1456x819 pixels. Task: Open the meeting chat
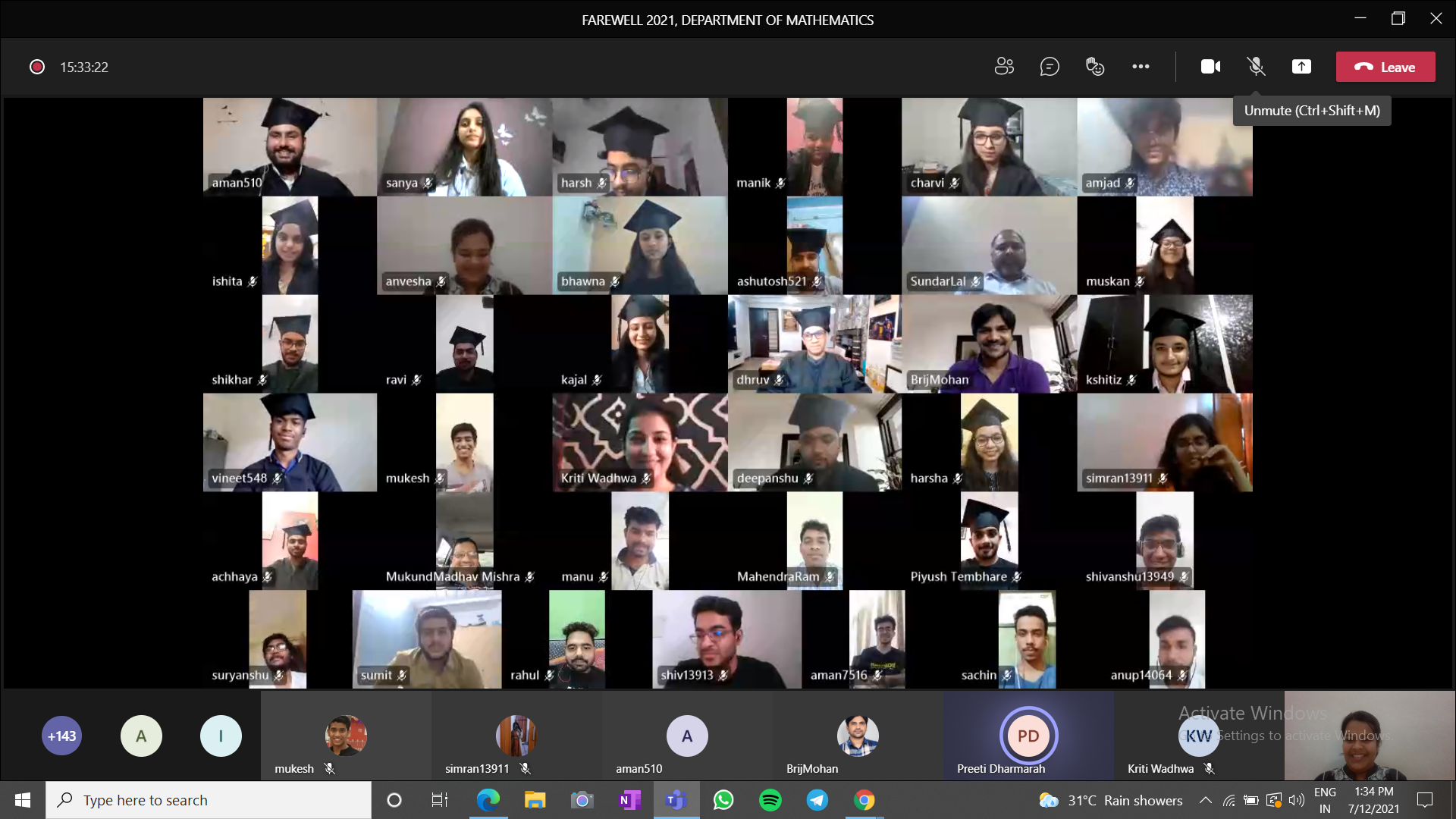pos(1050,67)
